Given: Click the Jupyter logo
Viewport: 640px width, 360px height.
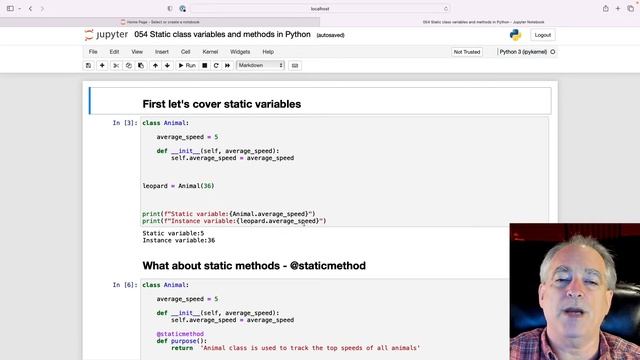Looking at the screenshot, I should (x=106, y=35).
